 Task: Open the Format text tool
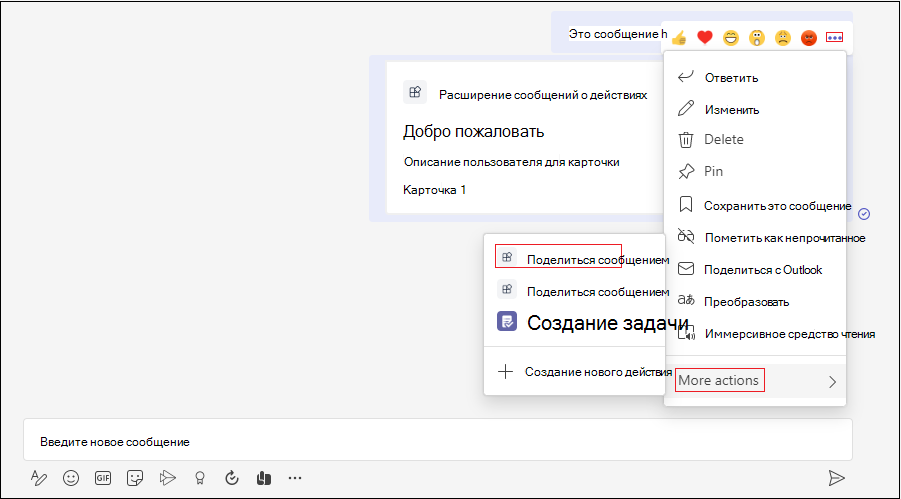coord(38,477)
